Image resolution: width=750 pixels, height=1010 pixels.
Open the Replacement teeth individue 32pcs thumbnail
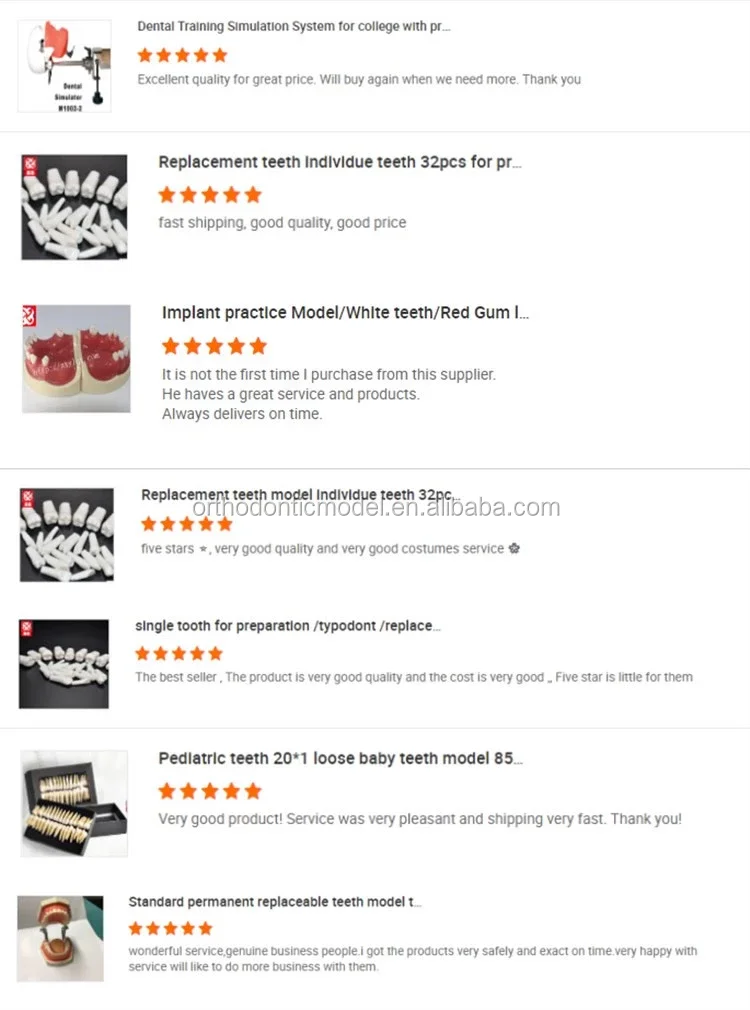74,207
